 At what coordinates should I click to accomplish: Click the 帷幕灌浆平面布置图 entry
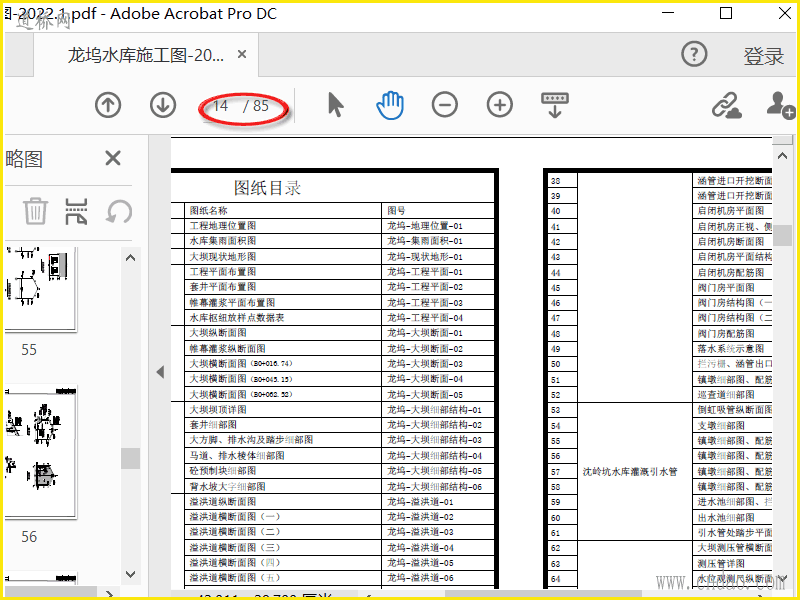tap(233, 302)
